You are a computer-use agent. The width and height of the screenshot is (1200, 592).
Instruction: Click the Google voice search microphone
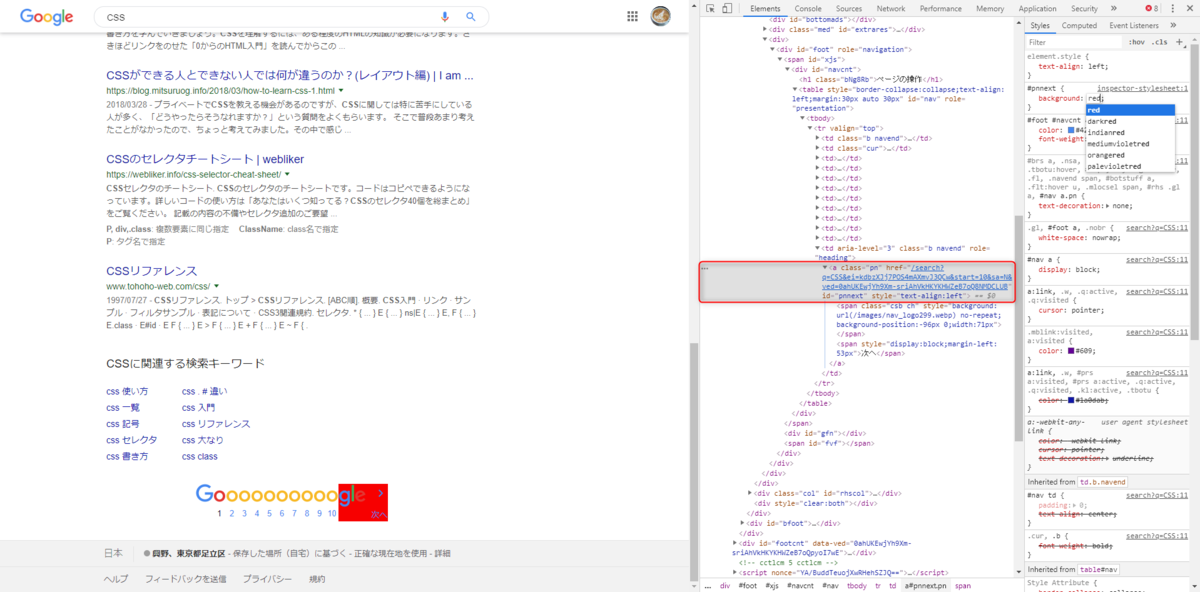pyautogui.click(x=445, y=17)
